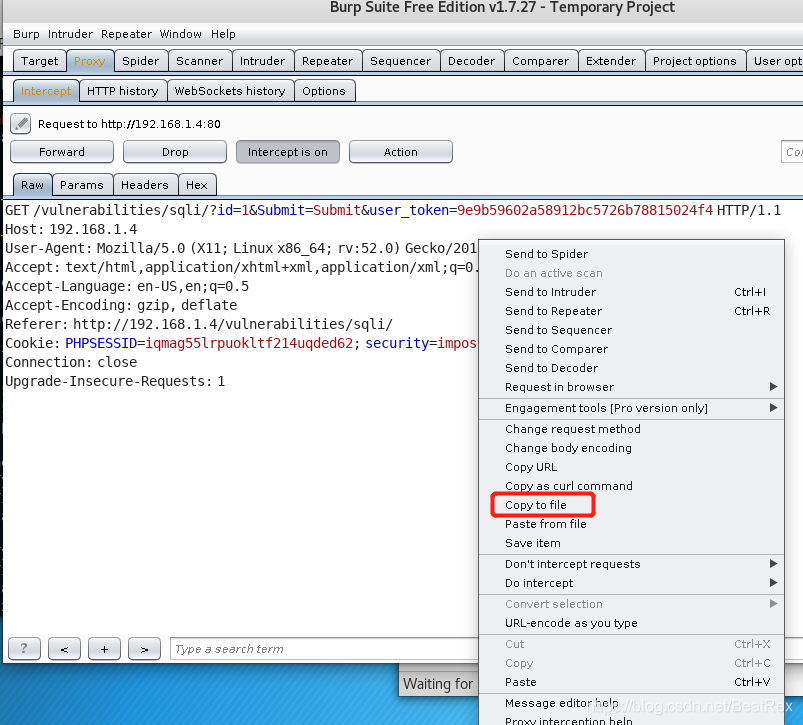
Task: Switch to the Scanner tab
Action: click(199, 61)
